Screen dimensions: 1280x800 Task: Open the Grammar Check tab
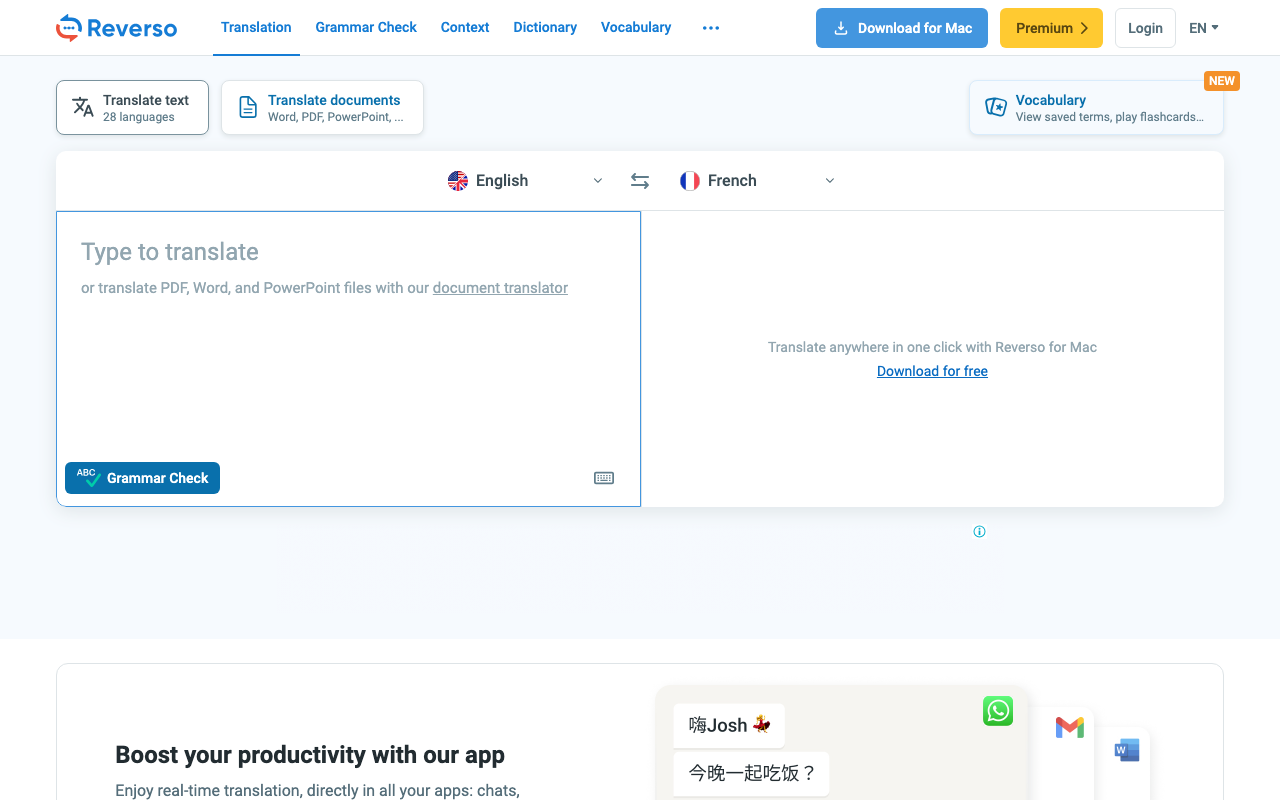[366, 28]
